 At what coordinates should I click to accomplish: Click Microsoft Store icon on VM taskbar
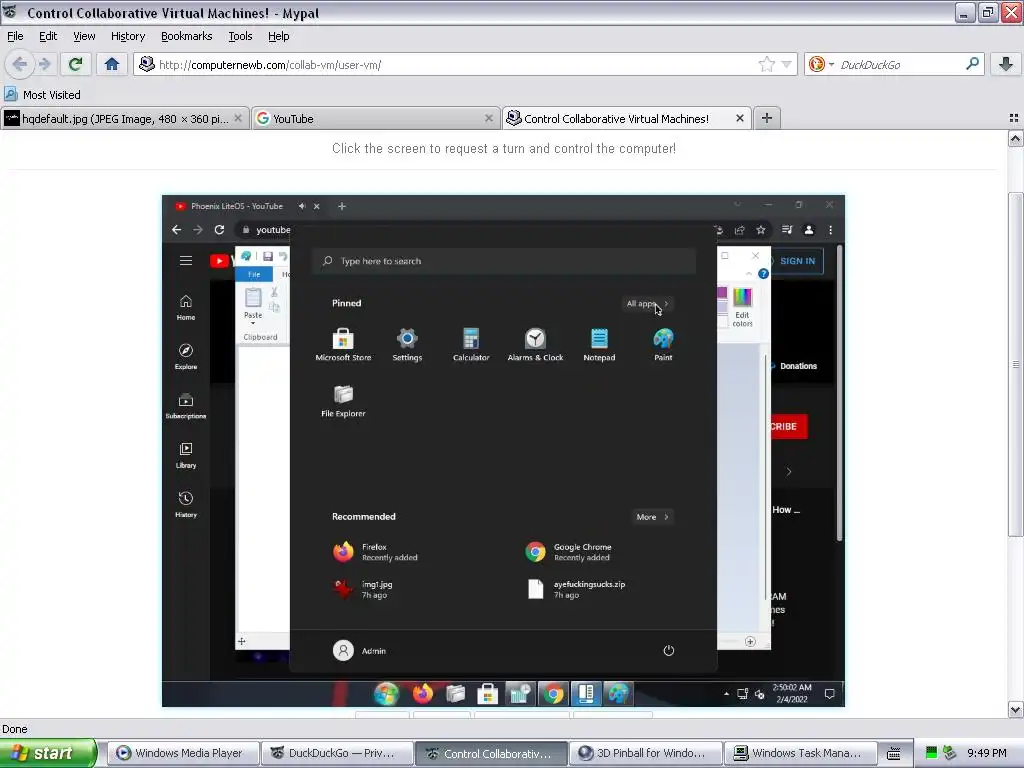click(487, 694)
